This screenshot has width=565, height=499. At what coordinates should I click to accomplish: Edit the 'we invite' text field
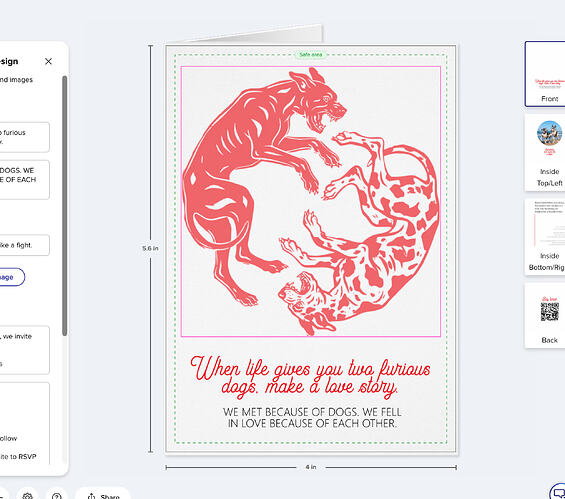(24, 350)
